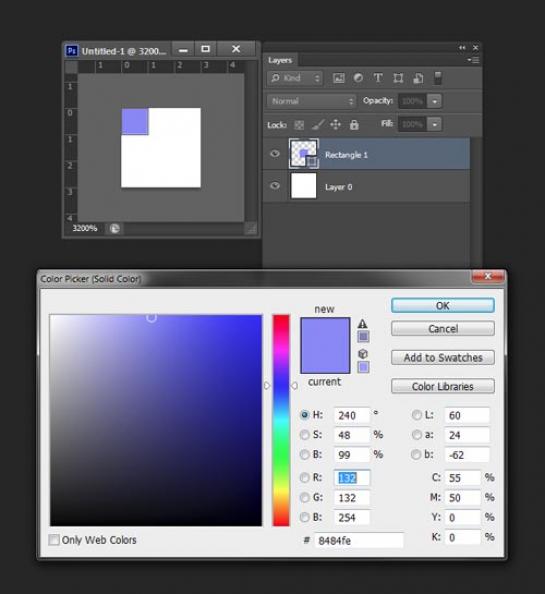
Task: Select the Layers tab
Action: [280, 60]
